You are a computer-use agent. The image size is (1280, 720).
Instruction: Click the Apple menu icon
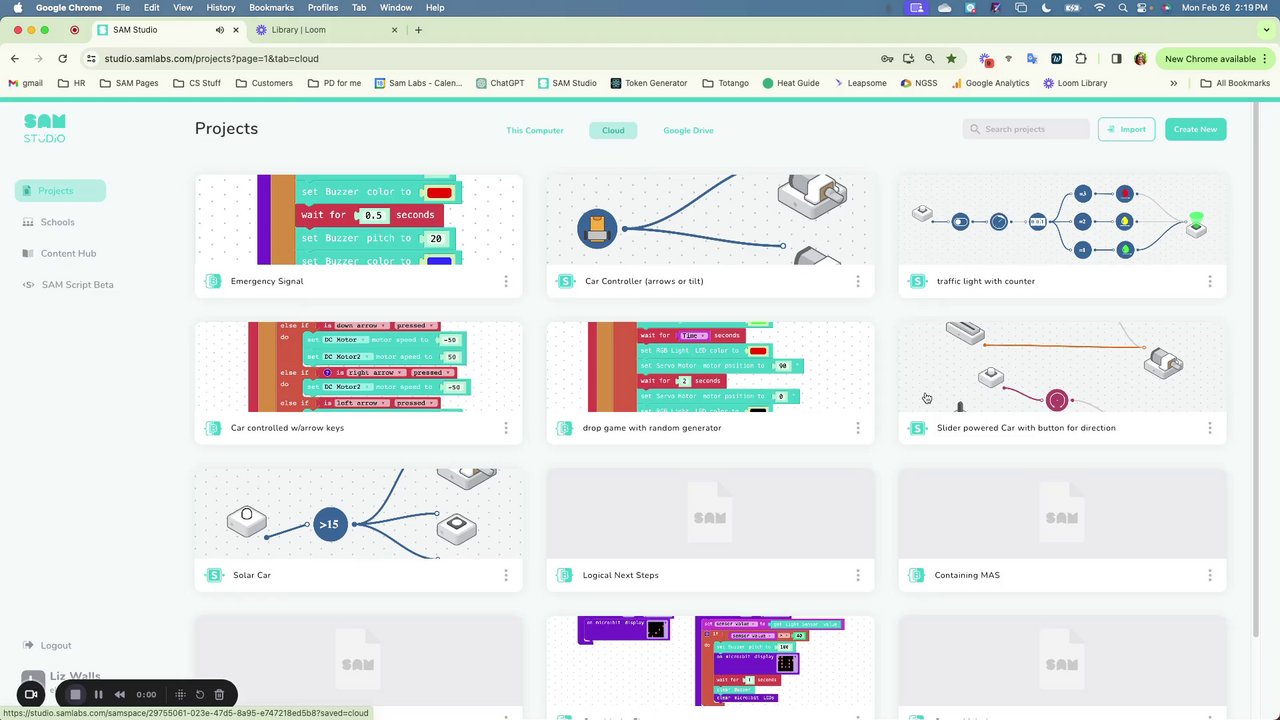[x=17, y=7]
